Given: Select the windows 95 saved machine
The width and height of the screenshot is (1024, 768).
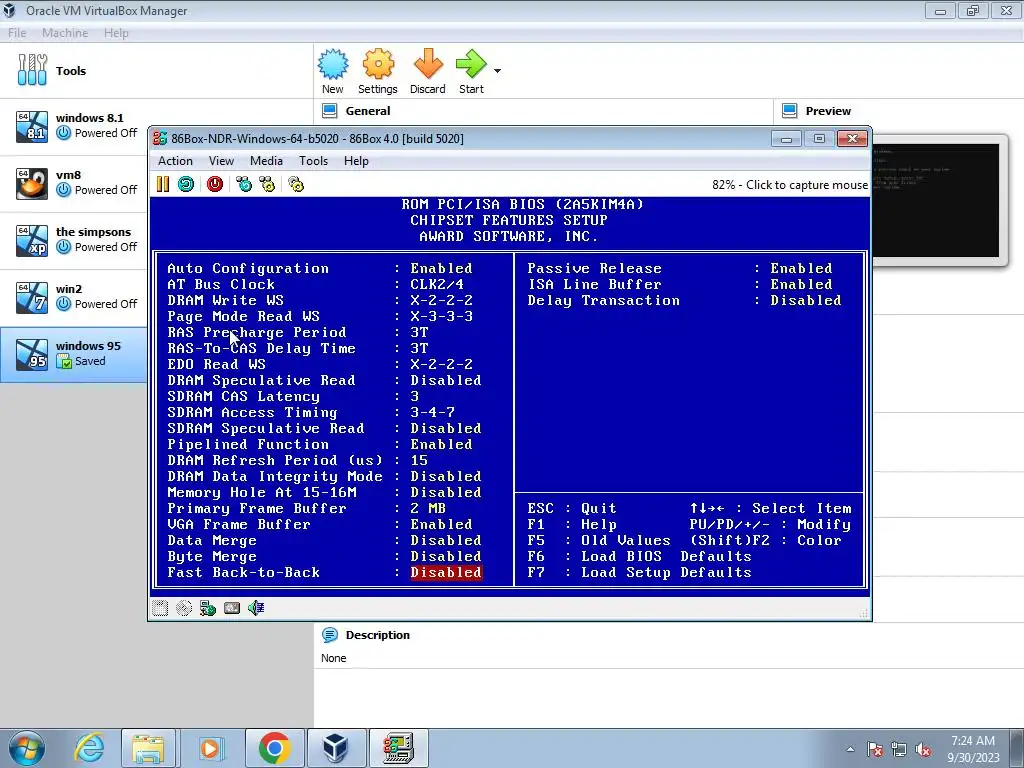Looking at the screenshot, I should coord(73,354).
